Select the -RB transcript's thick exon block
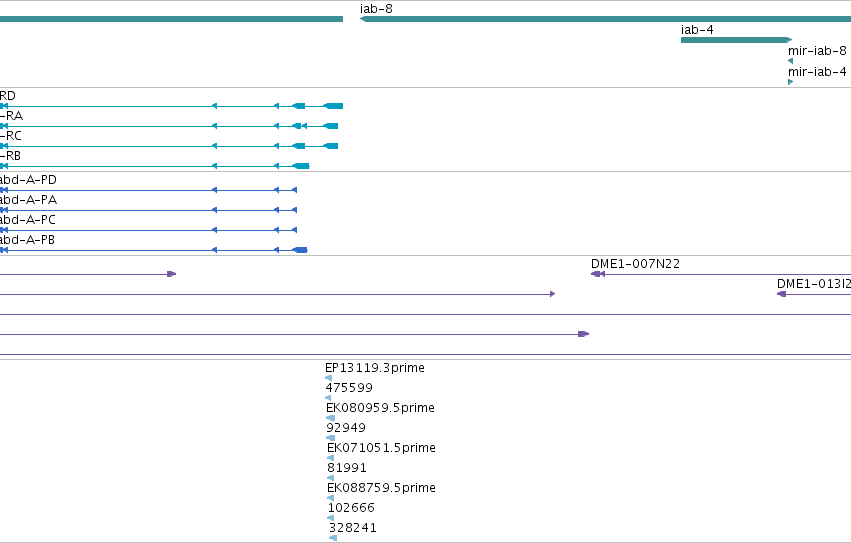Image resolution: width=851 pixels, height=543 pixels. (301, 166)
